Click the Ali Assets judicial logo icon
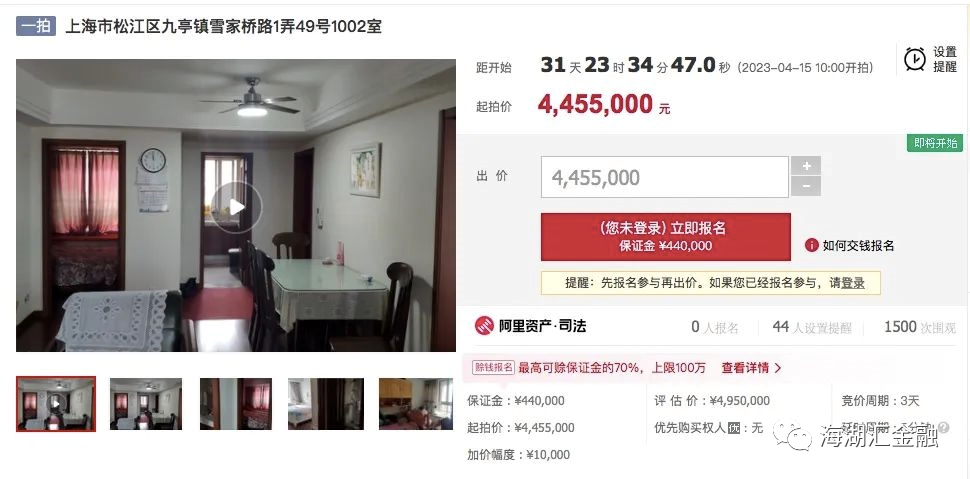 pos(484,326)
